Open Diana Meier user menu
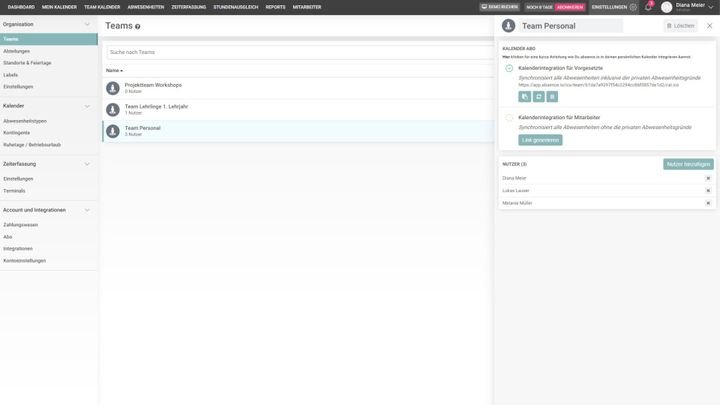The width and height of the screenshot is (720, 405). pos(689,7)
